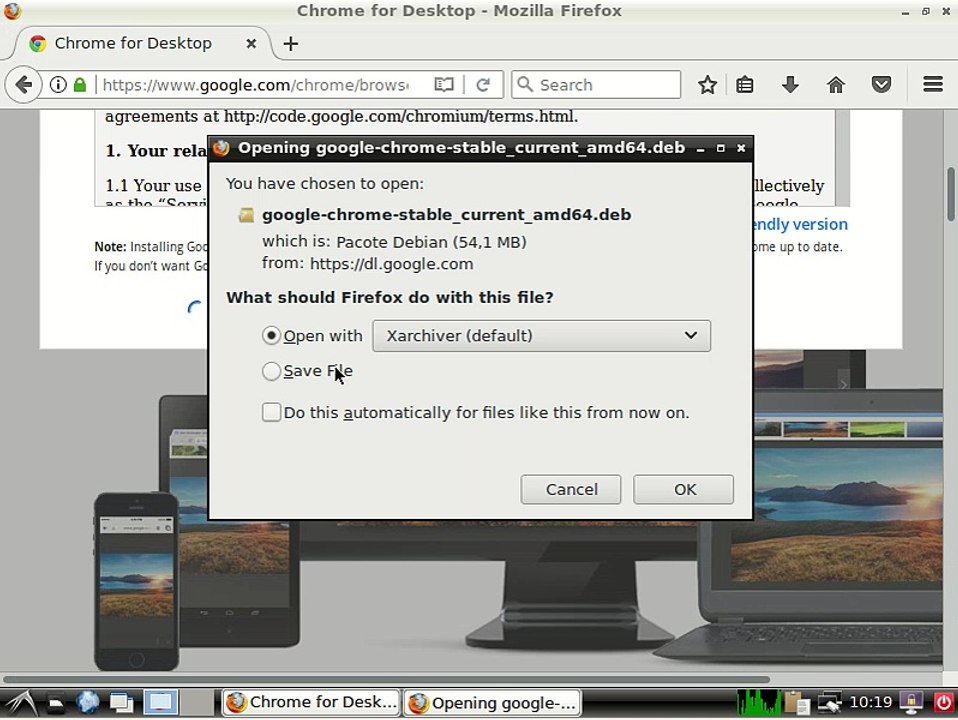The height and width of the screenshot is (720, 958).
Task: Reload the current page
Action: (483, 84)
